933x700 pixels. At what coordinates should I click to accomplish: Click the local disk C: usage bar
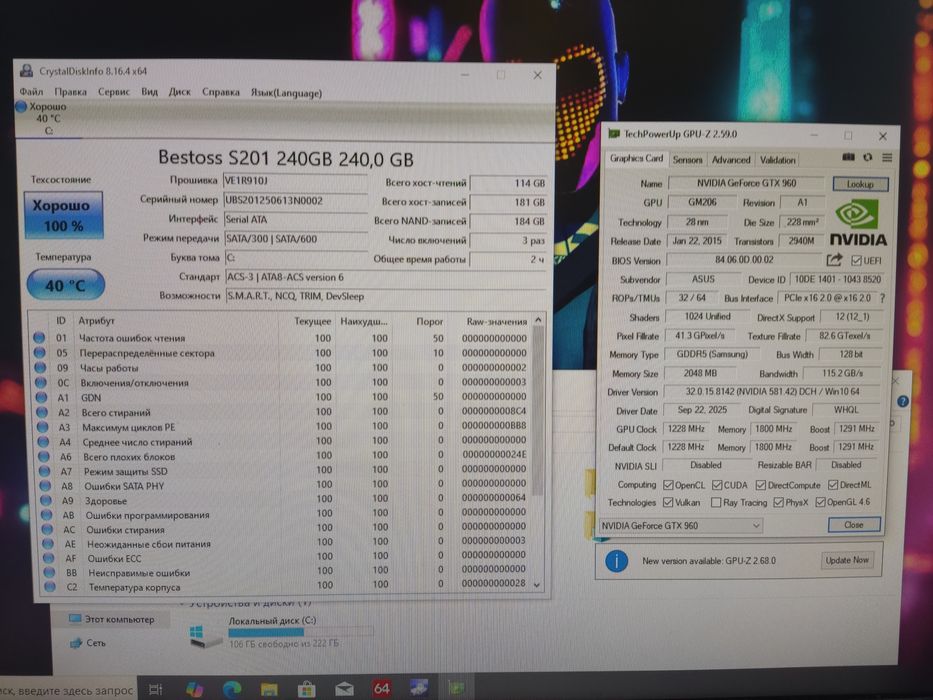[301, 632]
